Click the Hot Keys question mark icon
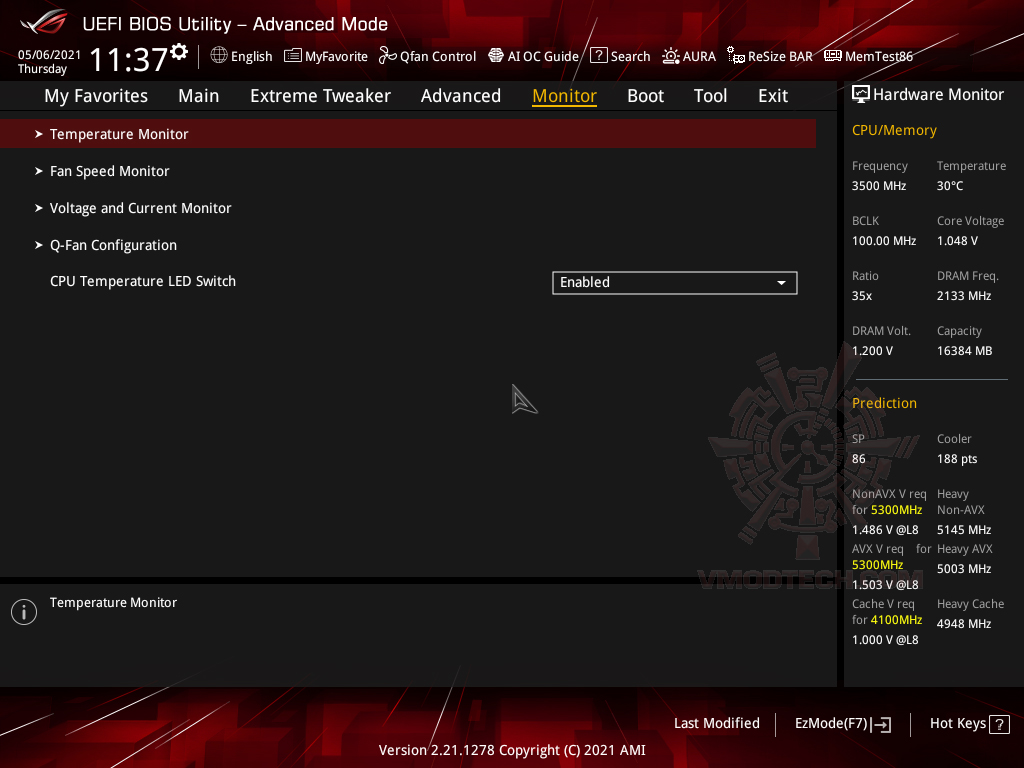Viewport: 1024px width, 768px height. click(x=999, y=724)
